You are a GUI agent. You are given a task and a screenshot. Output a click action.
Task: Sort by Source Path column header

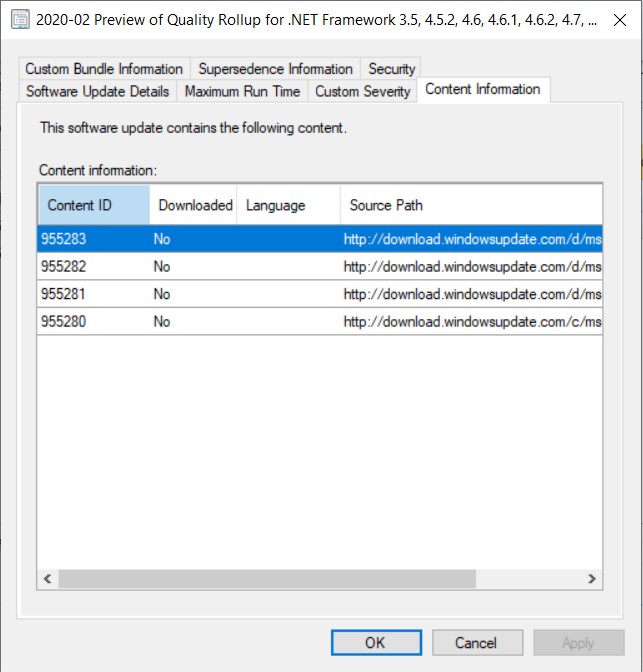pyautogui.click(x=470, y=205)
